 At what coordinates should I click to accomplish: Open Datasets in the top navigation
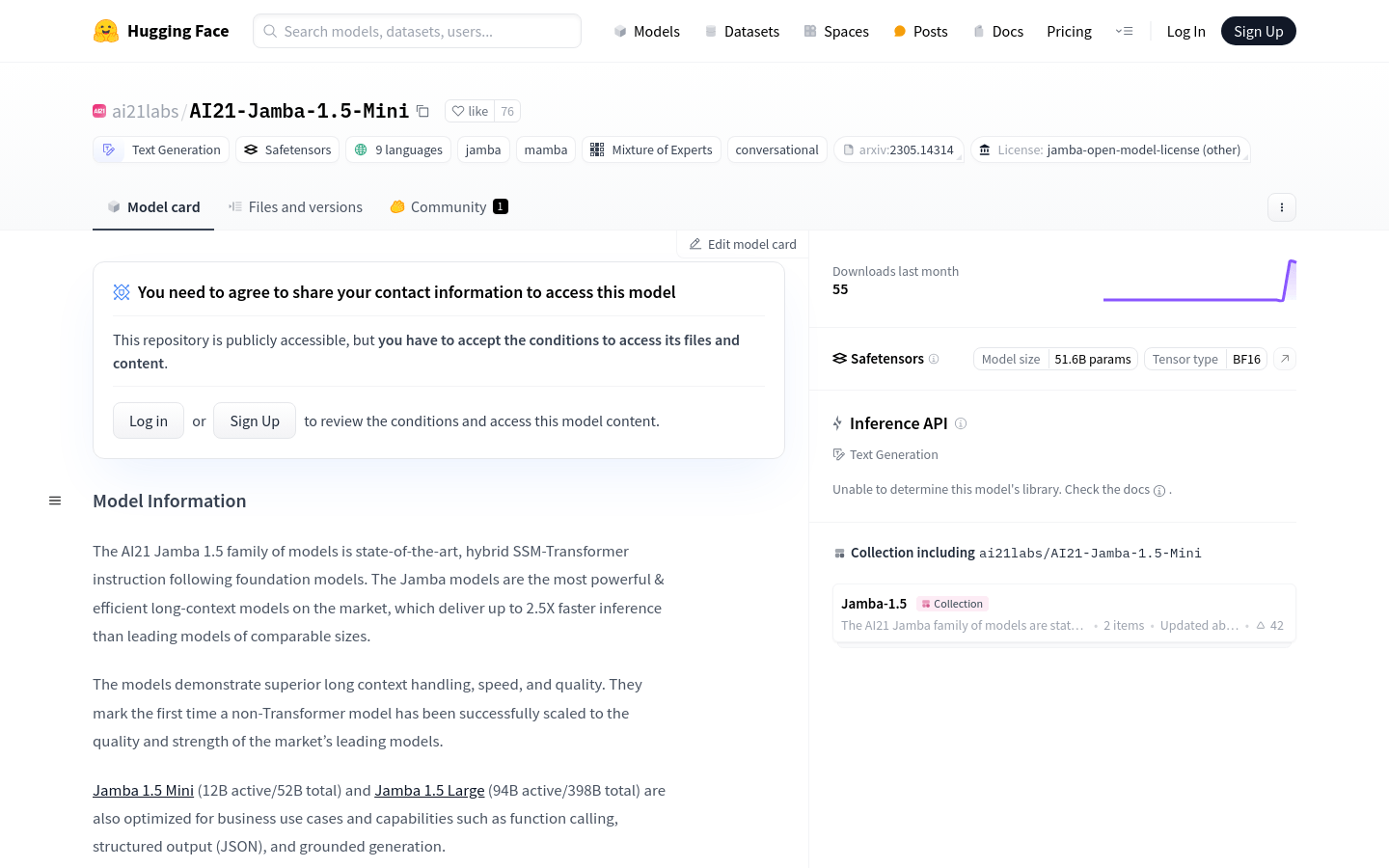tap(742, 31)
